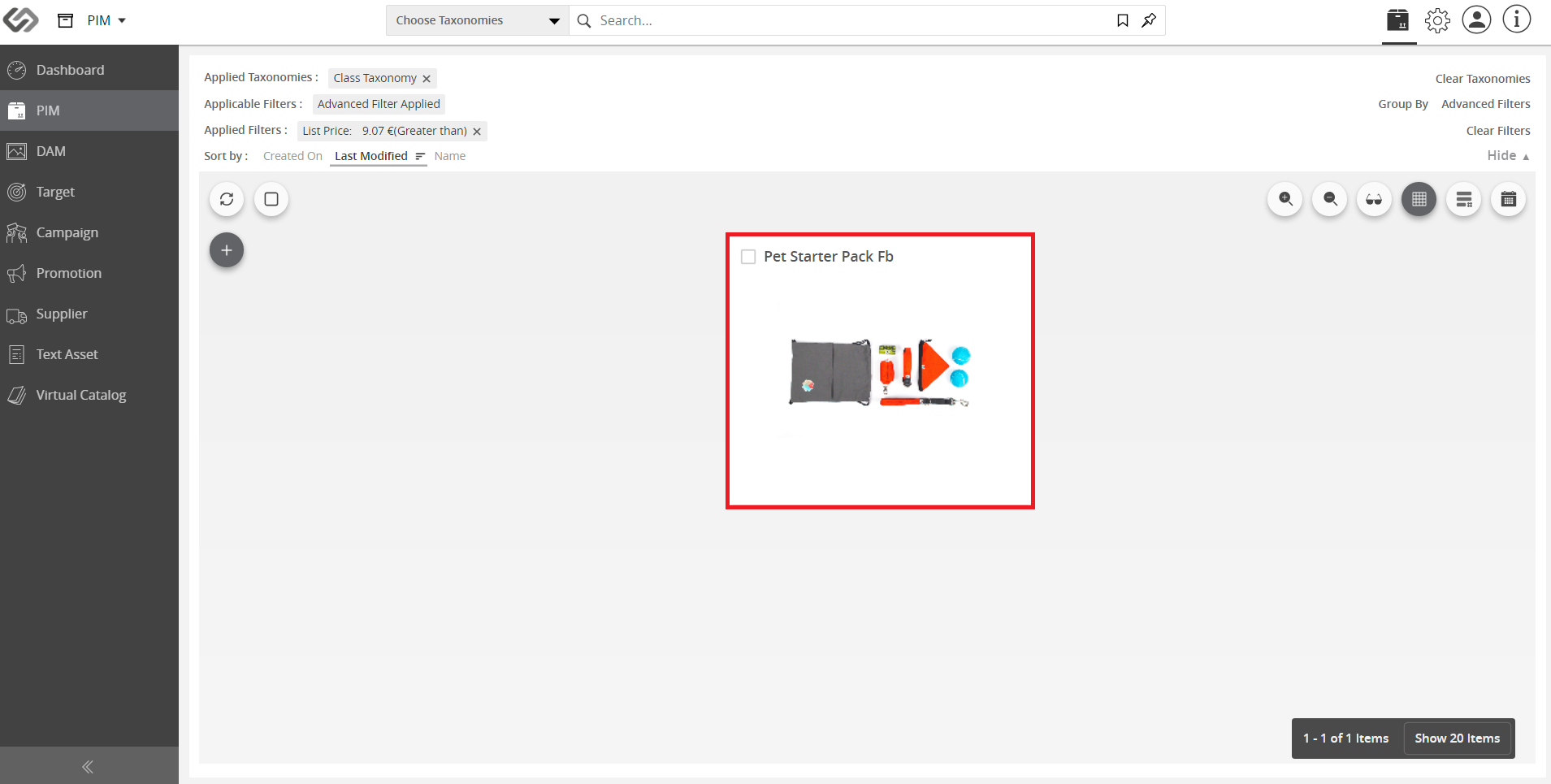This screenshot has height=784, width=1551.
Task: Click the zoom in button
Action: pyautogui.click(x=1285, y=199)
